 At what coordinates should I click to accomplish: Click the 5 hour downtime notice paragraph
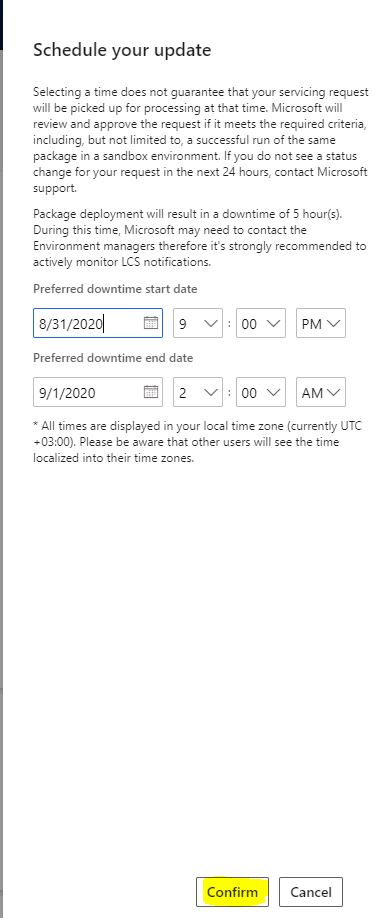pos(200,238)
